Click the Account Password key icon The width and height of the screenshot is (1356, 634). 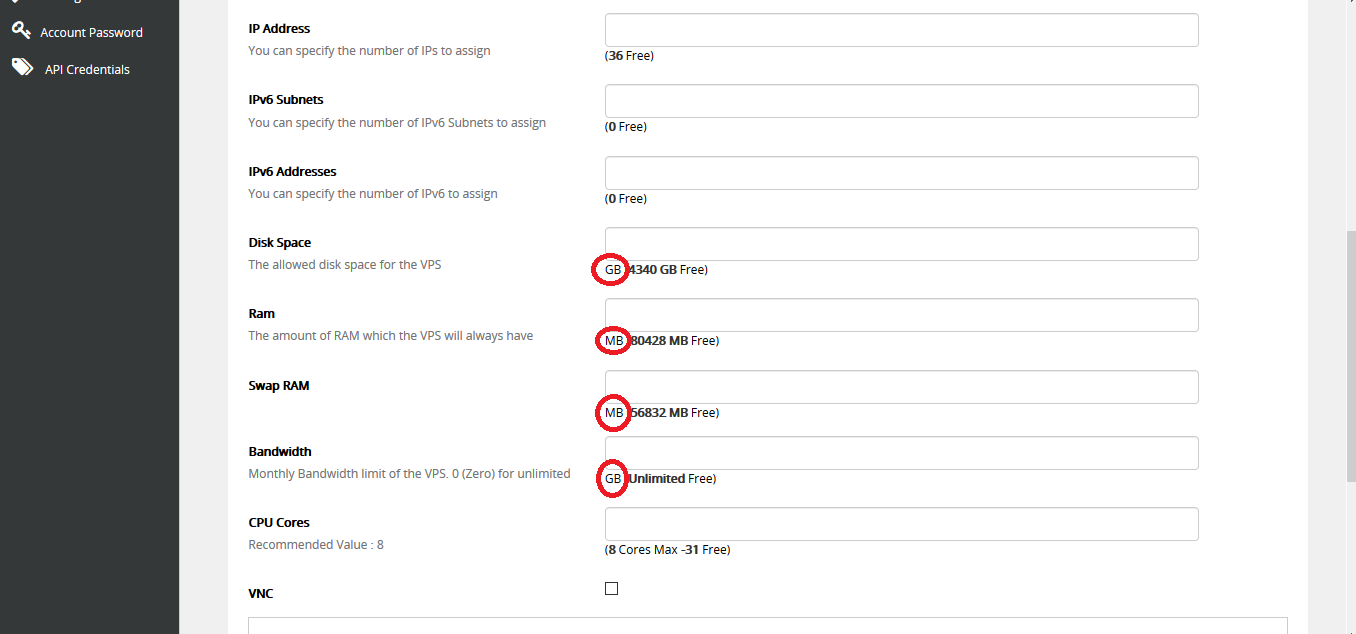coord(21,31)
